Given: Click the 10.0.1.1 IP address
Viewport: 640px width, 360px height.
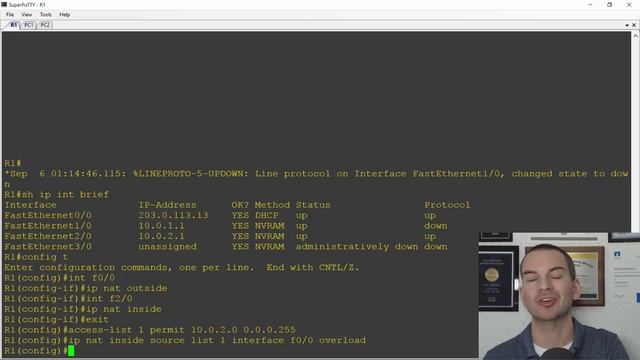Looking at the screenshot, I should (x=161, y=226).
